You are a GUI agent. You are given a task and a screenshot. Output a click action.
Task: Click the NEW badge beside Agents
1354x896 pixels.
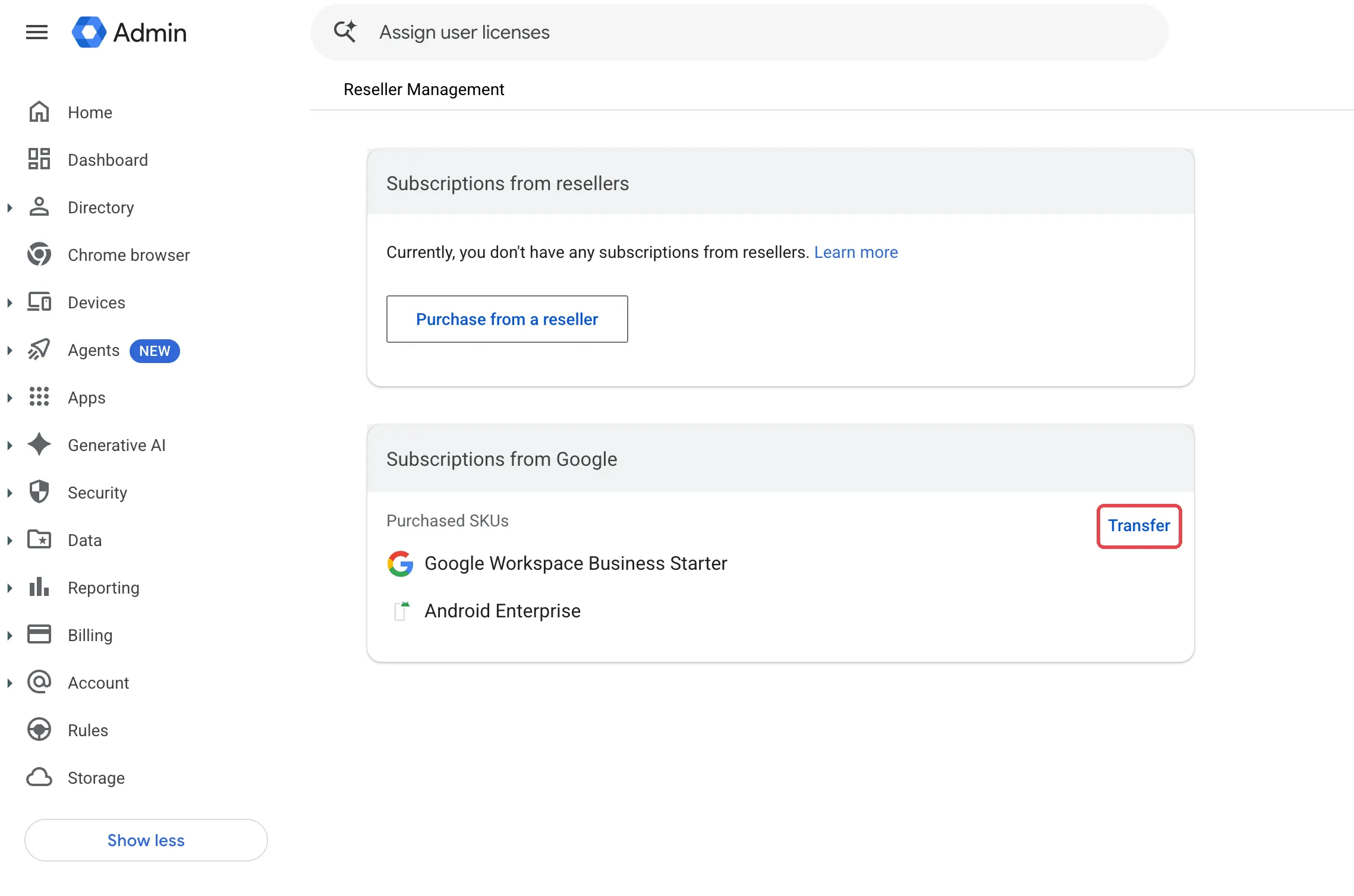click(x=155, y=351)
